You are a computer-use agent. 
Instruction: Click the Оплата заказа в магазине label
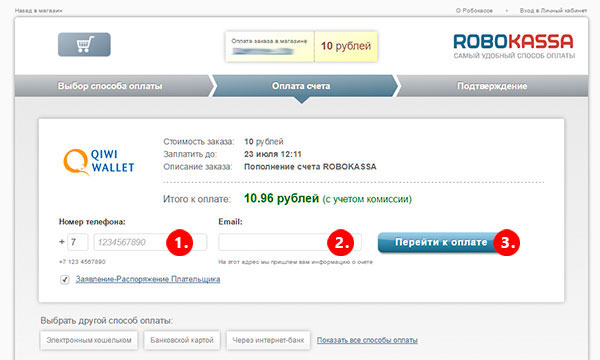269,41
